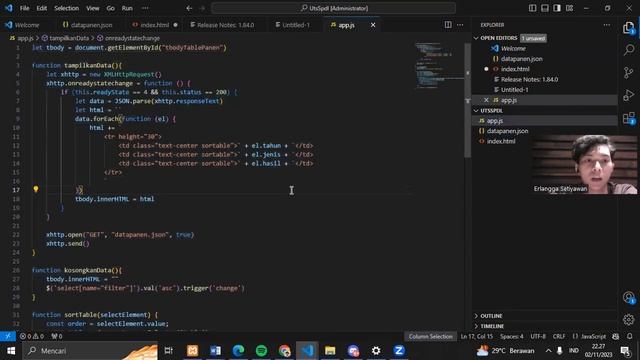Go back with the navigation arrow
The width and height of the screenshot is (640, 360).
(x=189, y=8)
